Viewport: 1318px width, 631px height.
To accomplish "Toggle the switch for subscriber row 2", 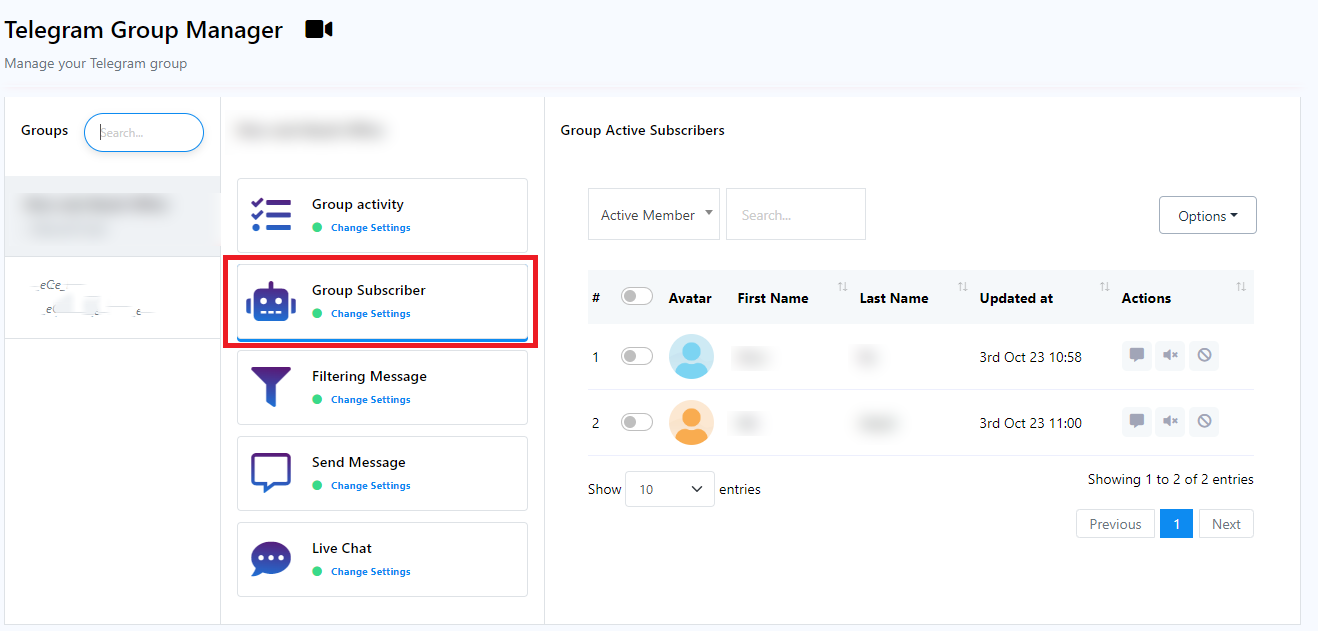I will 636,422.
